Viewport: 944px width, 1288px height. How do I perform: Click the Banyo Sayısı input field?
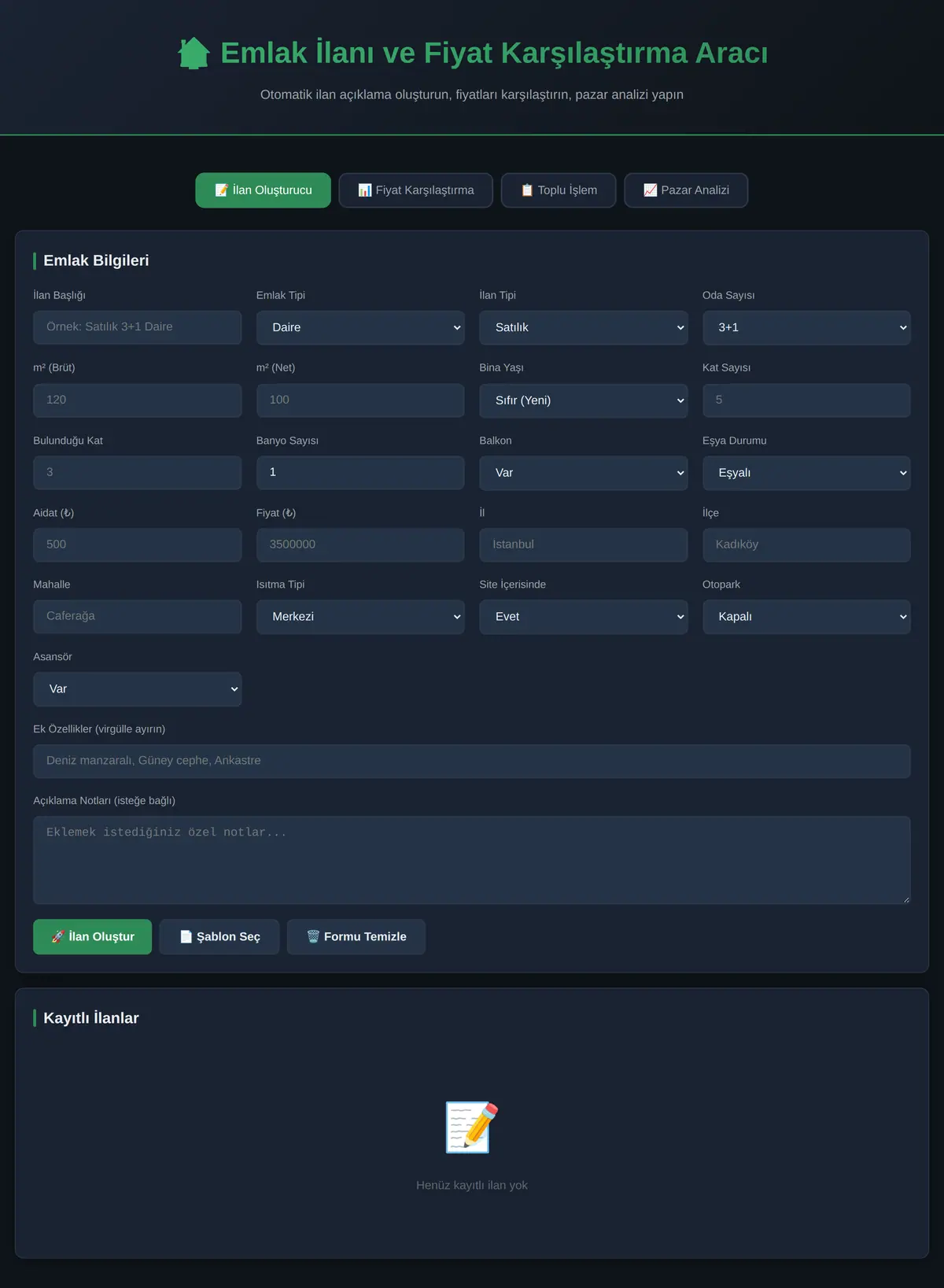coord(360,473)
